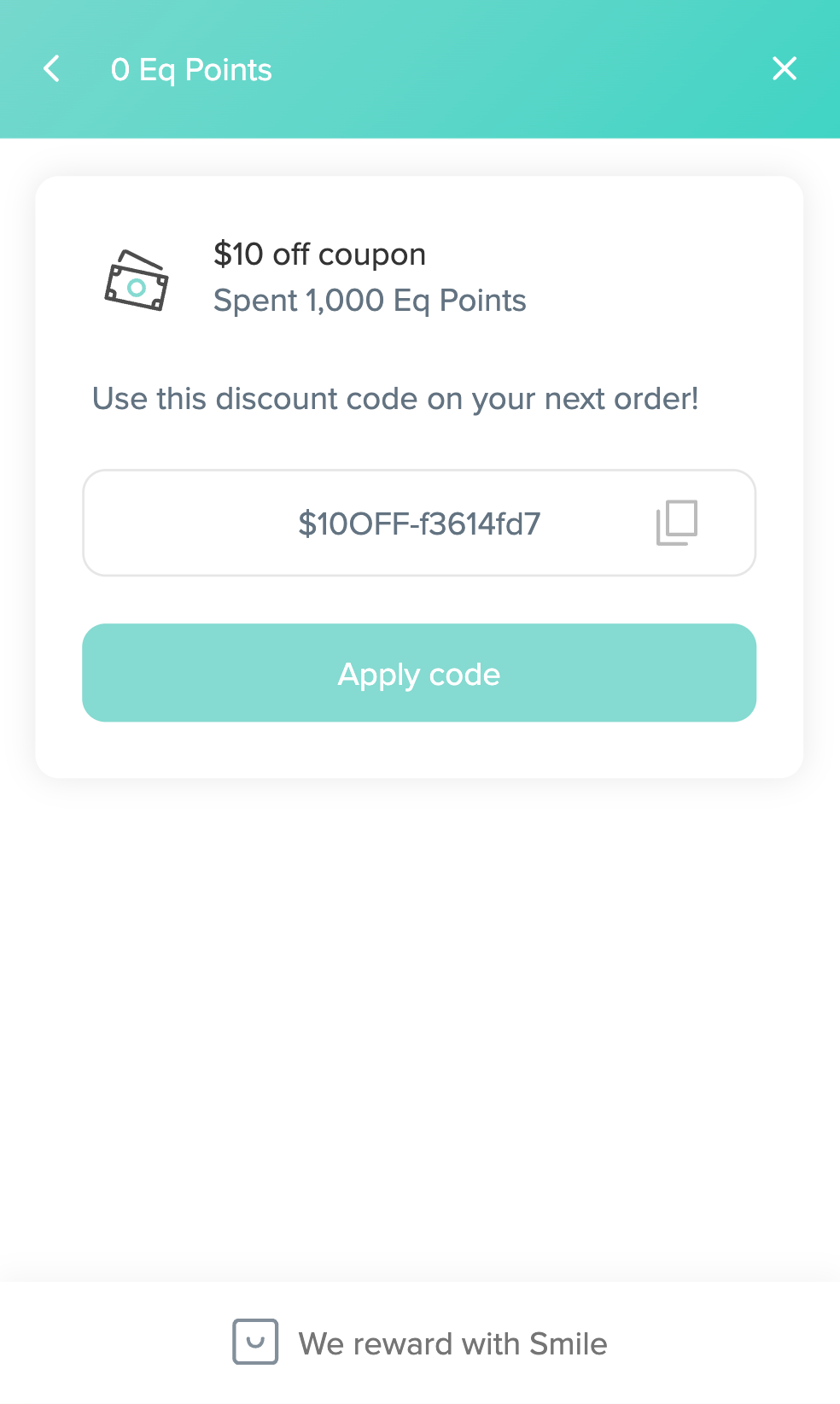Screen dimensions: 840x1404
Task: Click the $10 off coupon heading
Action: point(319,254)
